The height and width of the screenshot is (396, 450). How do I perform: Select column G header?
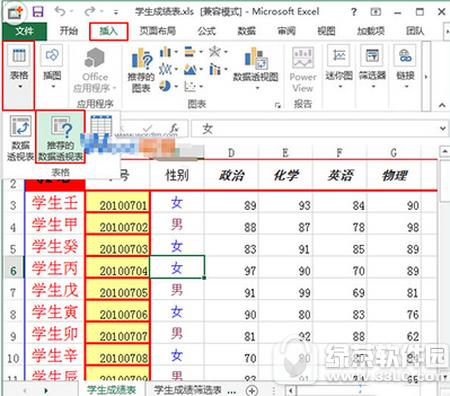(394, 153)
